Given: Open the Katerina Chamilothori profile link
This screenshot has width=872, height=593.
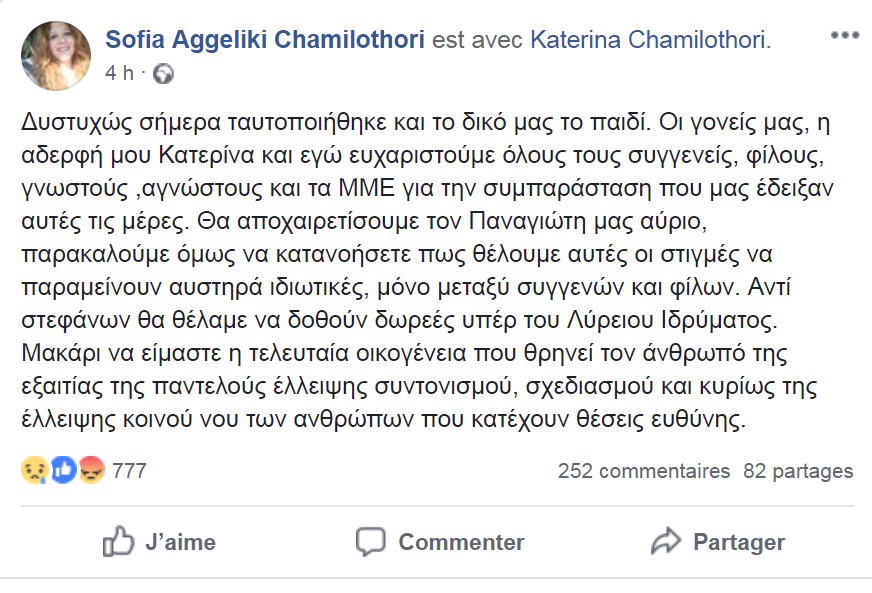Looking at the screenshot, I should click(x=651, y=39).
